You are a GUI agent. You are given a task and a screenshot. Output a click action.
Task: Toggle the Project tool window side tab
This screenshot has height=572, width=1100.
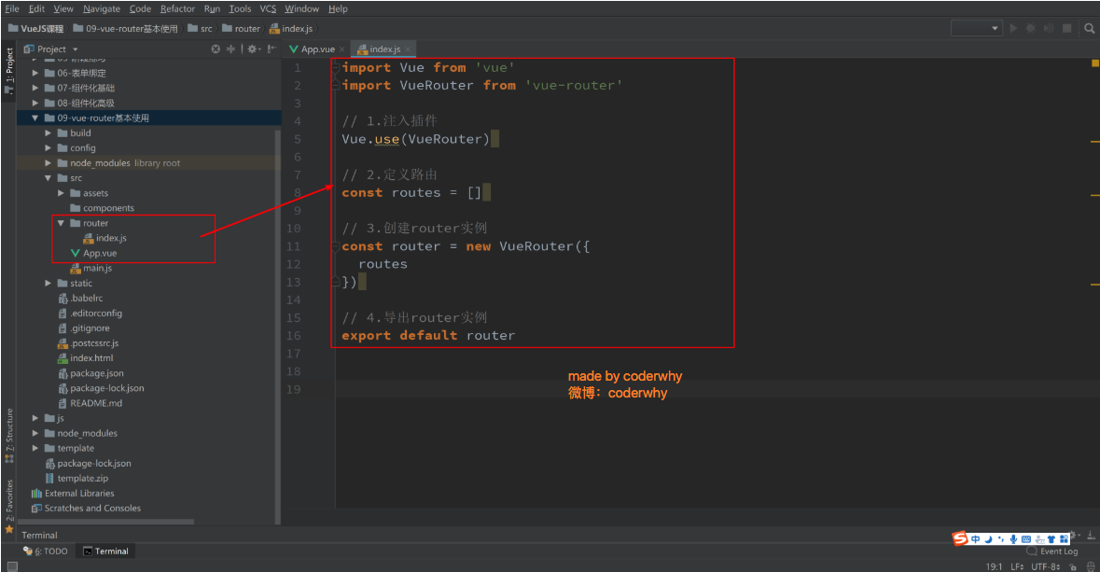pyautogui.click(x=9, y=68)
